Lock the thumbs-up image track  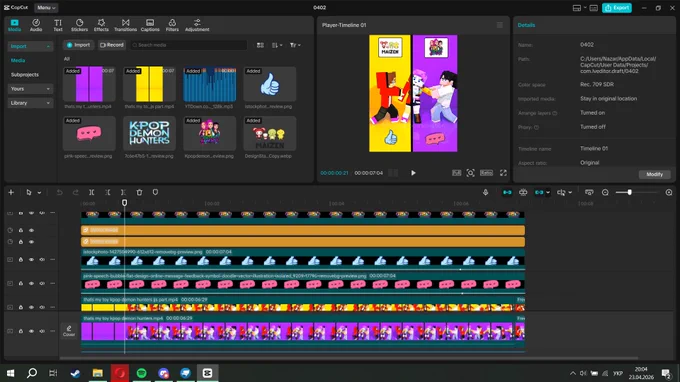point(20,259)
